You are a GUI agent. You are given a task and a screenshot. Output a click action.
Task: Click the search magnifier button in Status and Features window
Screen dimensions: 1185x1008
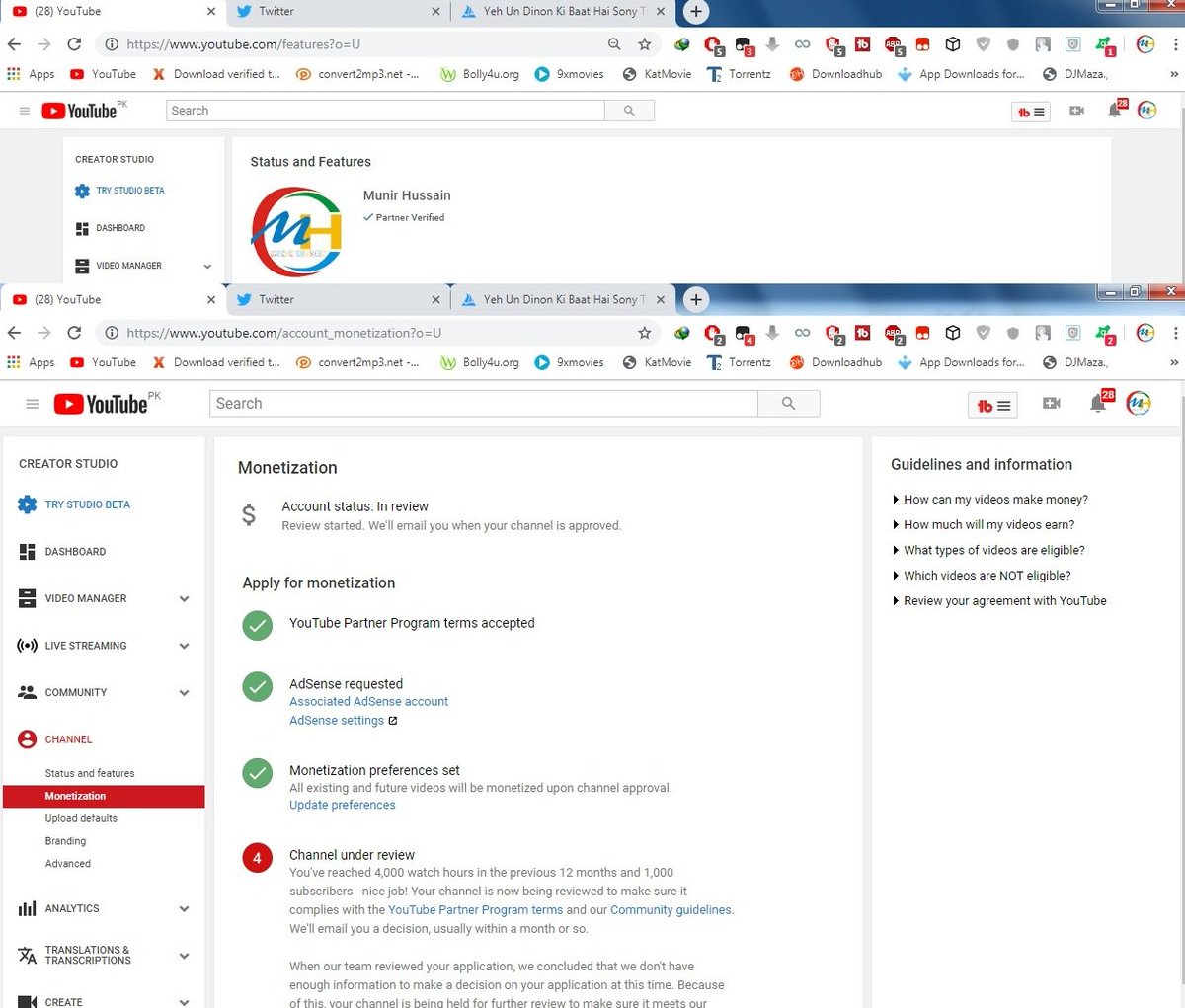(x=629, y=111)
